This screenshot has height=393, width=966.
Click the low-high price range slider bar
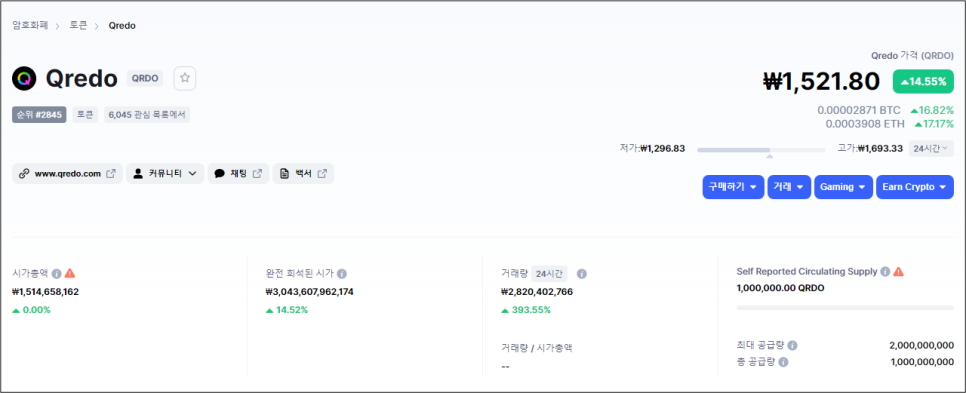pyautogui.click(x=761, y=150)
